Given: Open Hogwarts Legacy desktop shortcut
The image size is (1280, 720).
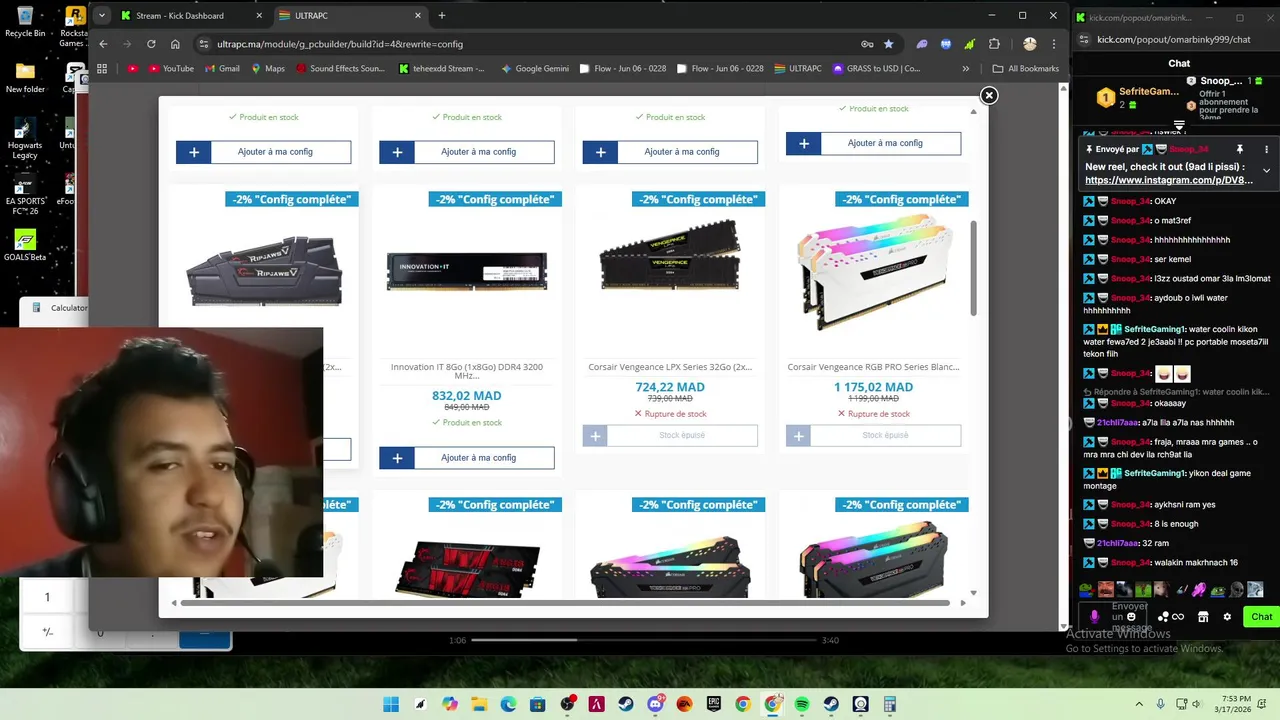Looking at the screenshot, I should pos(25,138).
